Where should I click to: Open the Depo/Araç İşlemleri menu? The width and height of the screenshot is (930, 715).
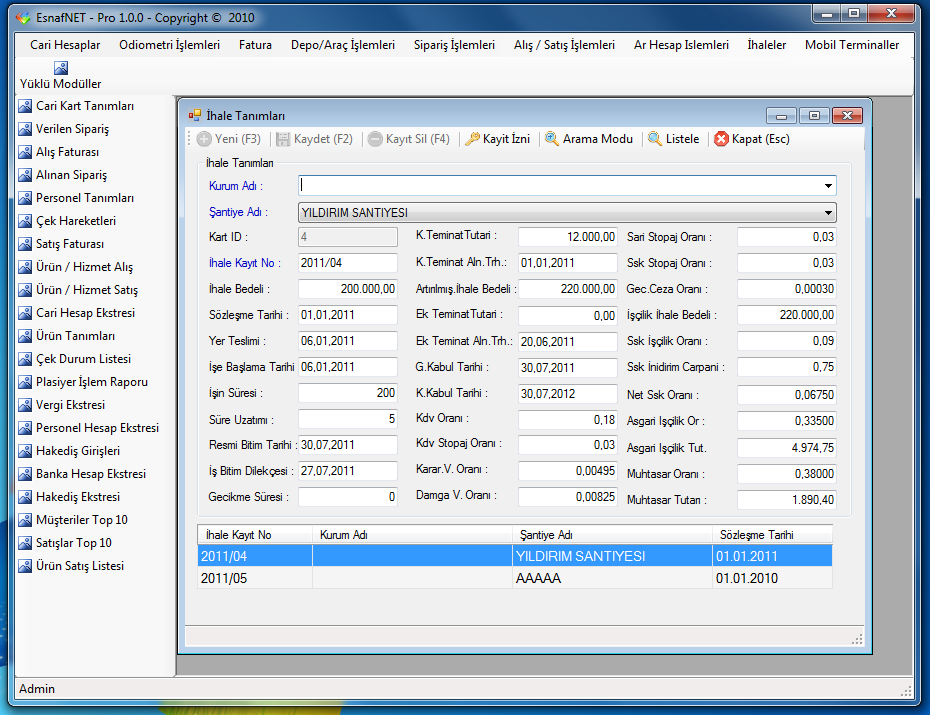click(x=343, y=45)
